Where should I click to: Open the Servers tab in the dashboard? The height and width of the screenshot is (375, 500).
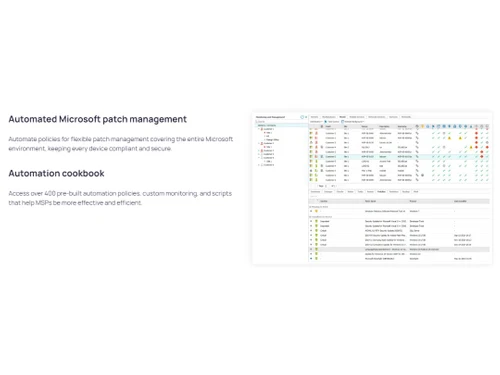point(314,117)
